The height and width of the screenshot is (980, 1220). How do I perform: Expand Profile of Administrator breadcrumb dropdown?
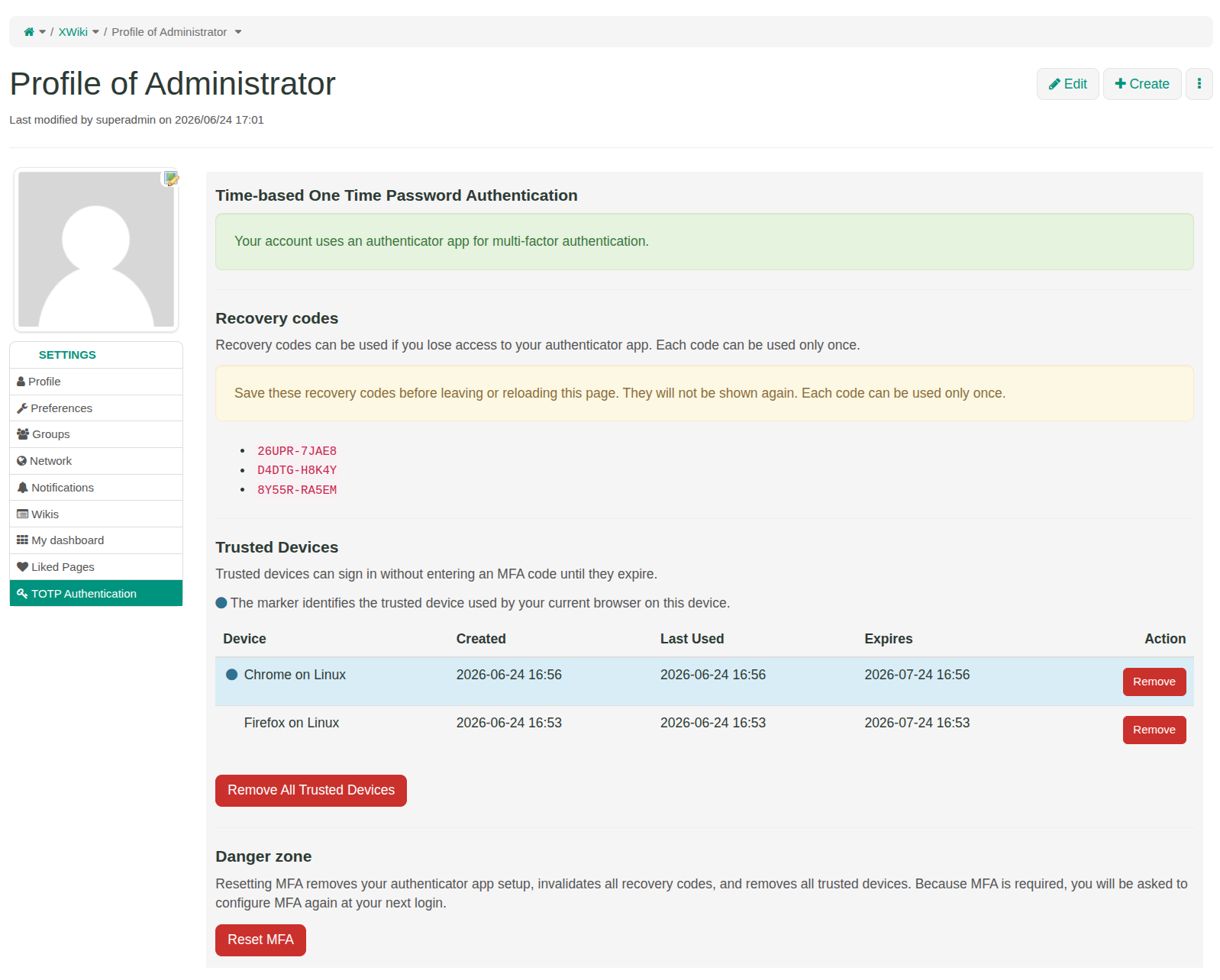238,32
